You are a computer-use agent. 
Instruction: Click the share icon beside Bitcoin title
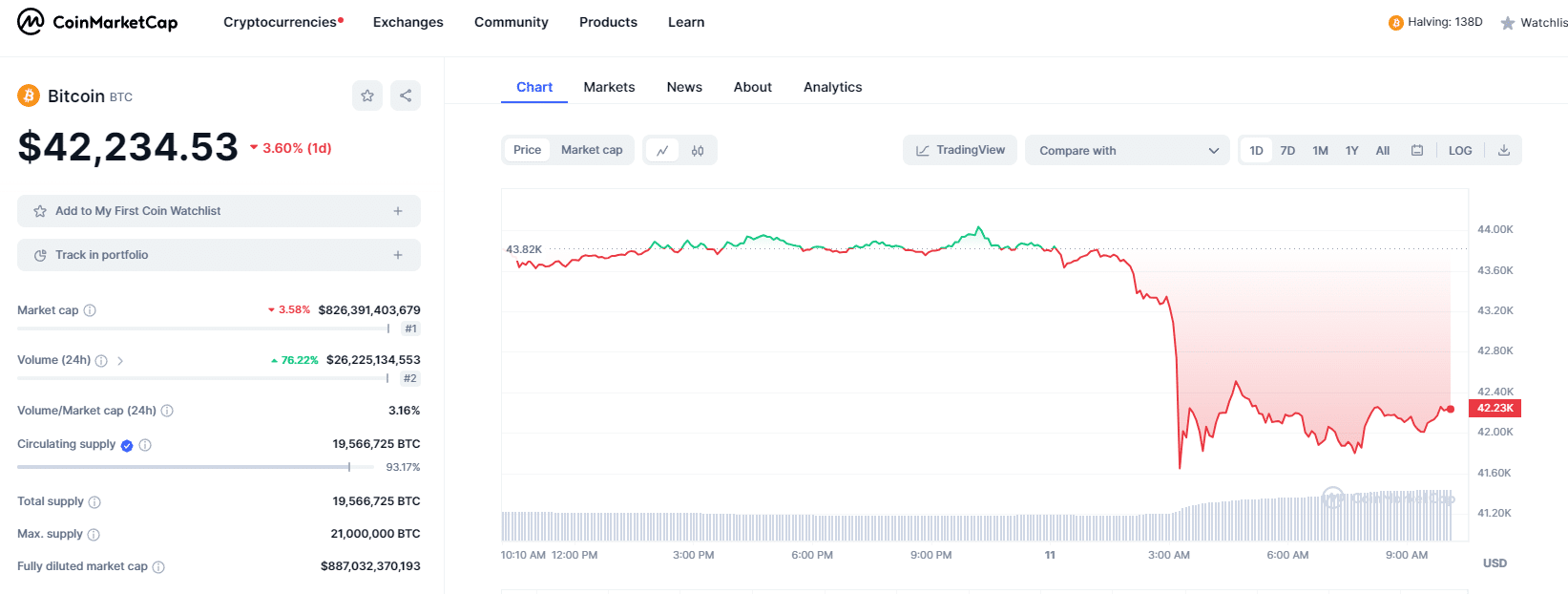click(406, 95)
